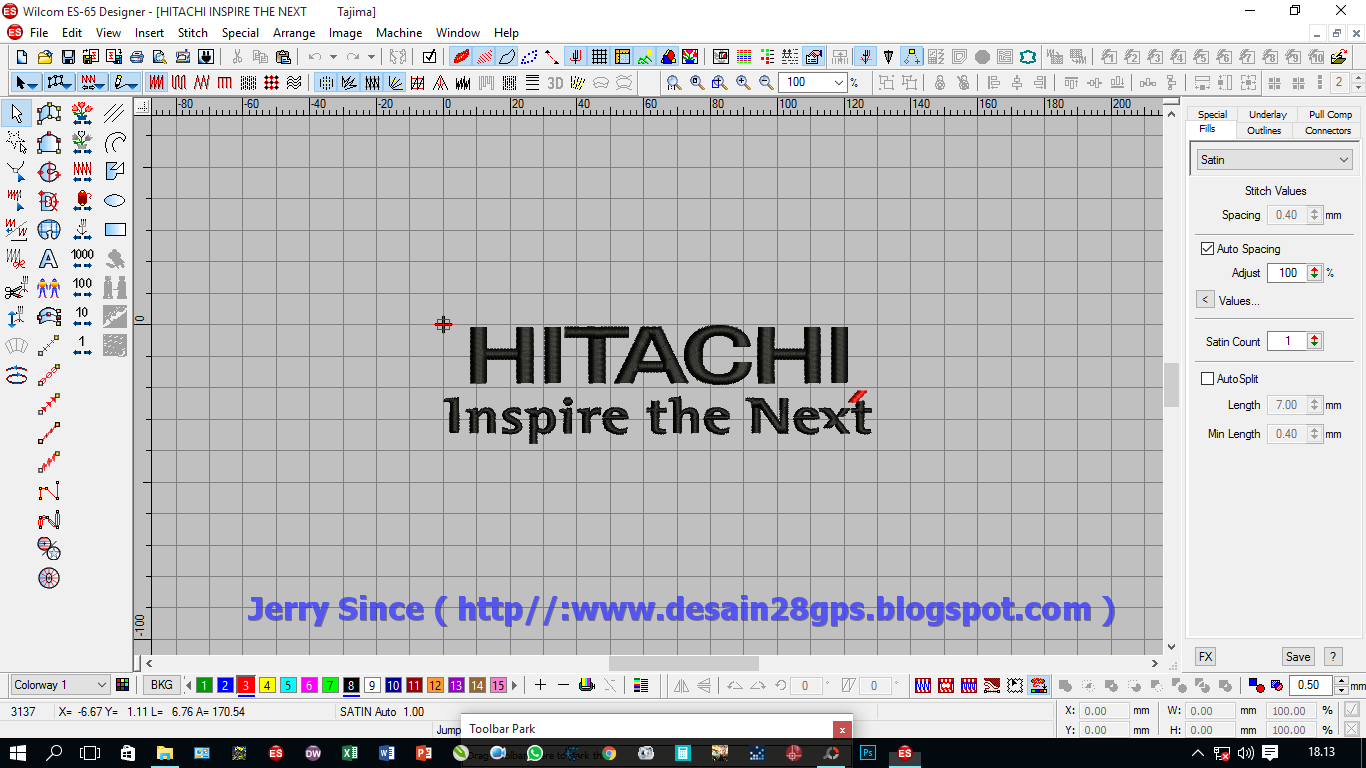Screen dimensions: 1366x768
Task: Click the New design icon
Action: pos(22,57)
